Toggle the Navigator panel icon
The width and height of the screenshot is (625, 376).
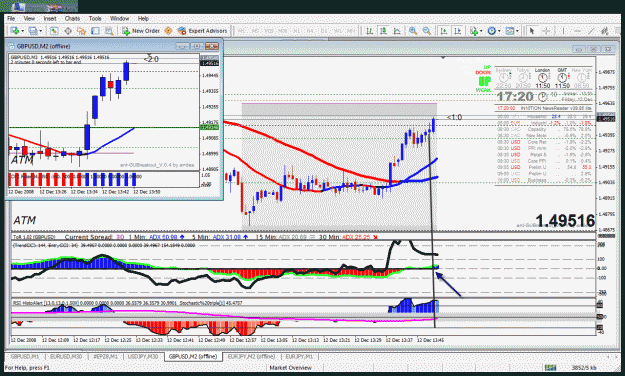(81, 31)
